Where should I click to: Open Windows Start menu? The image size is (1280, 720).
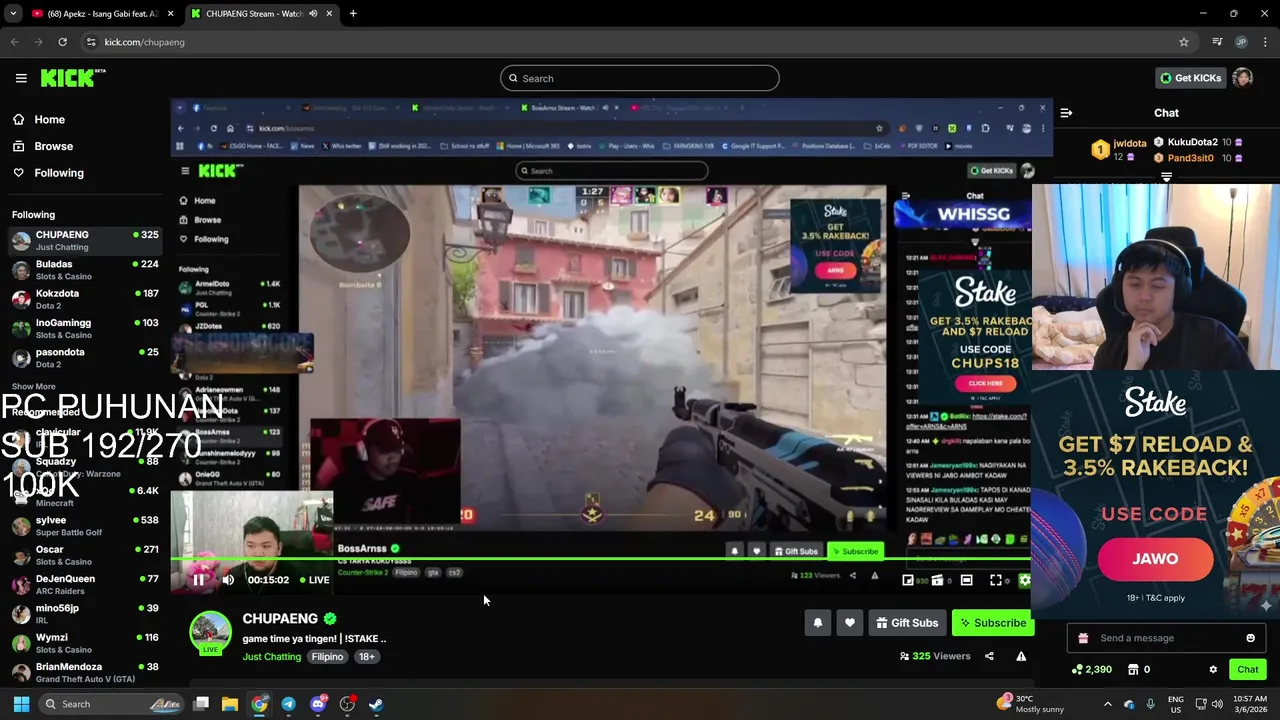pyautogui.click(x=21, y=704)
